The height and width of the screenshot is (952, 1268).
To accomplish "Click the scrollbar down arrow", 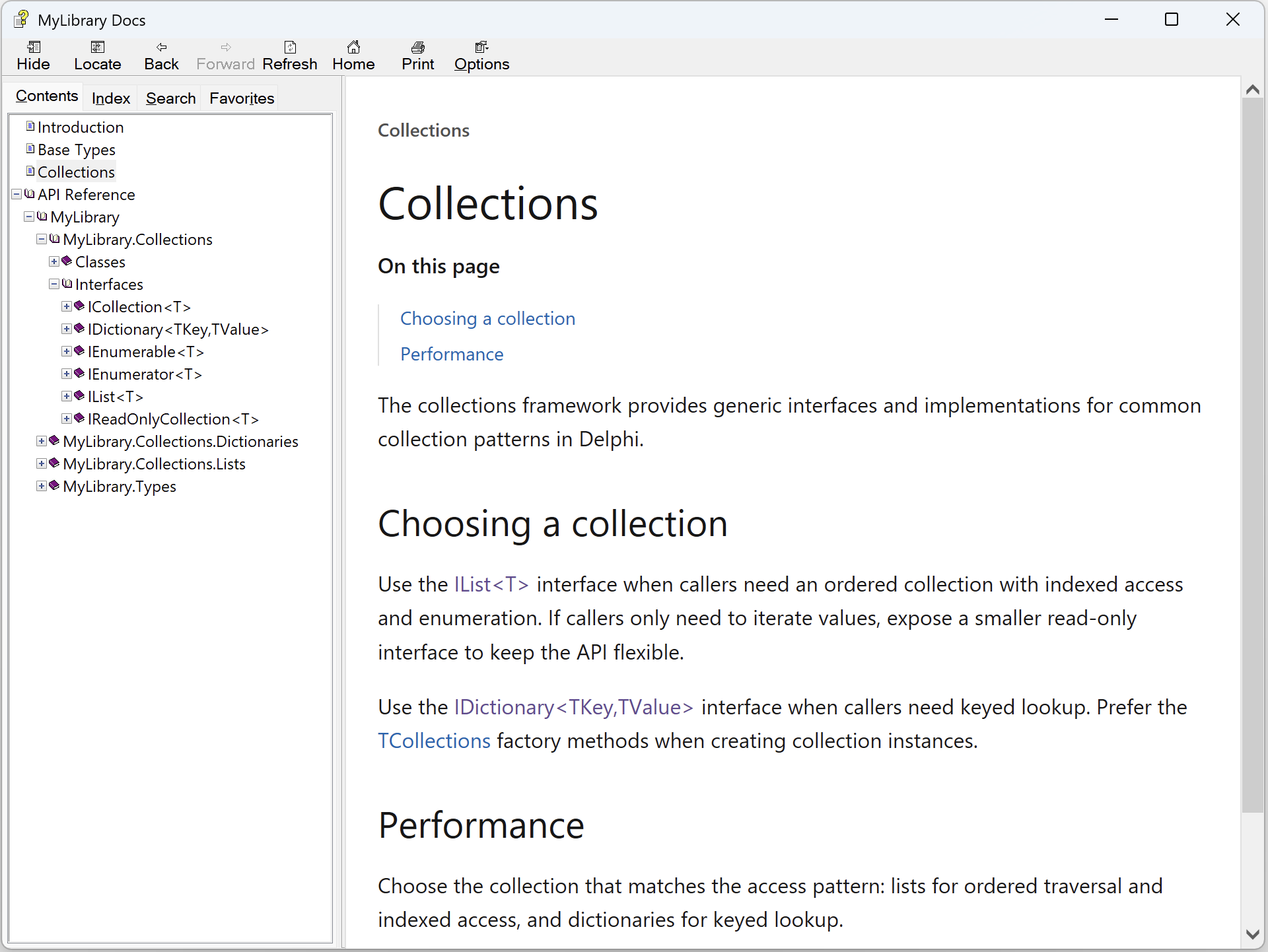I will pos(1252,934).
